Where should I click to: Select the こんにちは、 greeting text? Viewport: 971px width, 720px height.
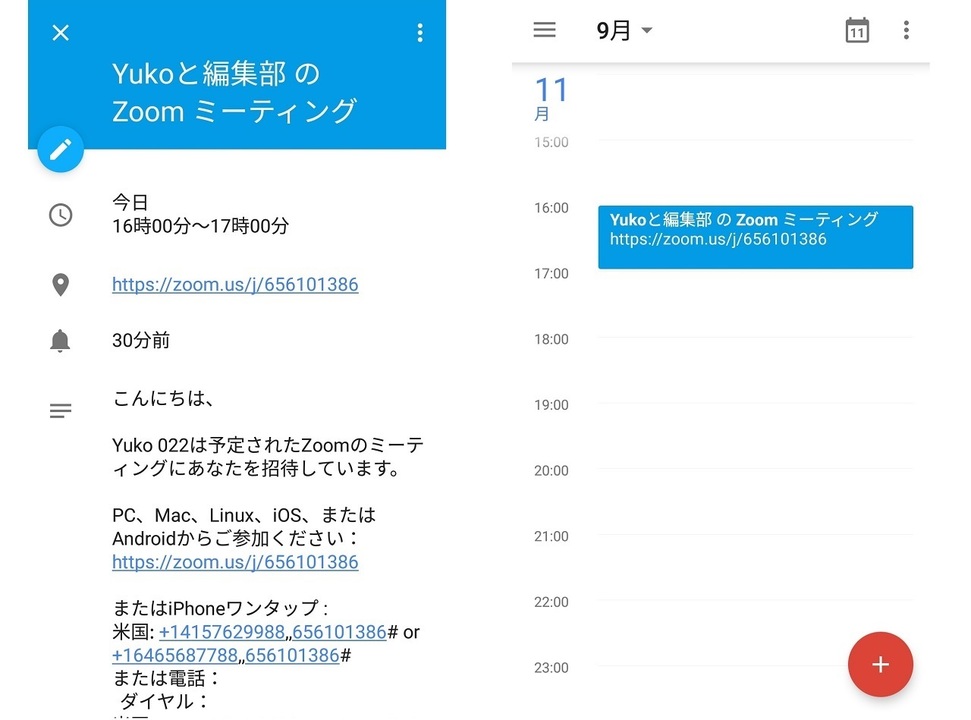(163, 397)
